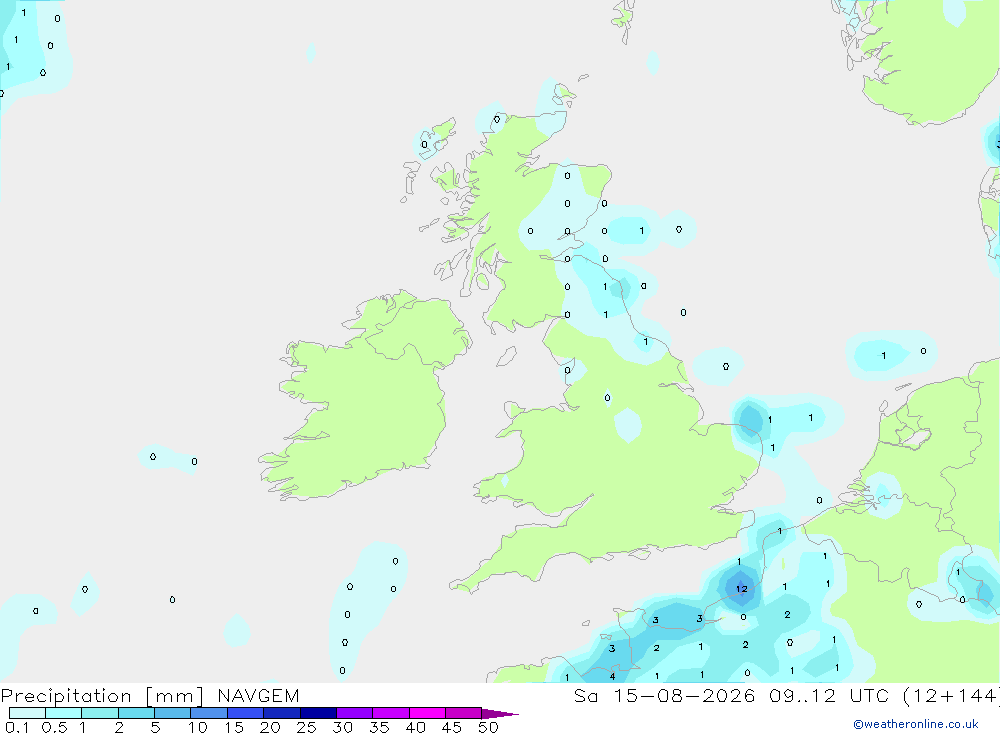Click the legend label "50"
Viewport: 1000px width, 733px height.
coord(489,727)
